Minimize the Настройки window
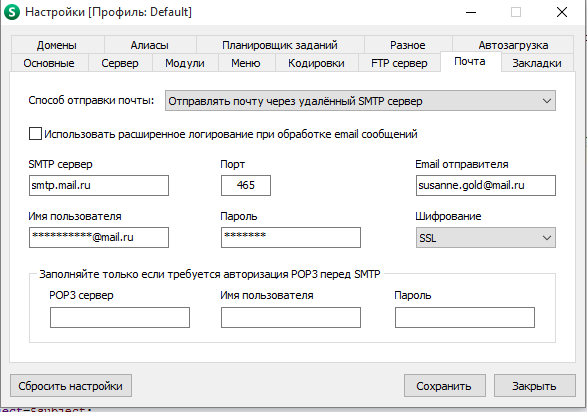 [x=471, y=12]
